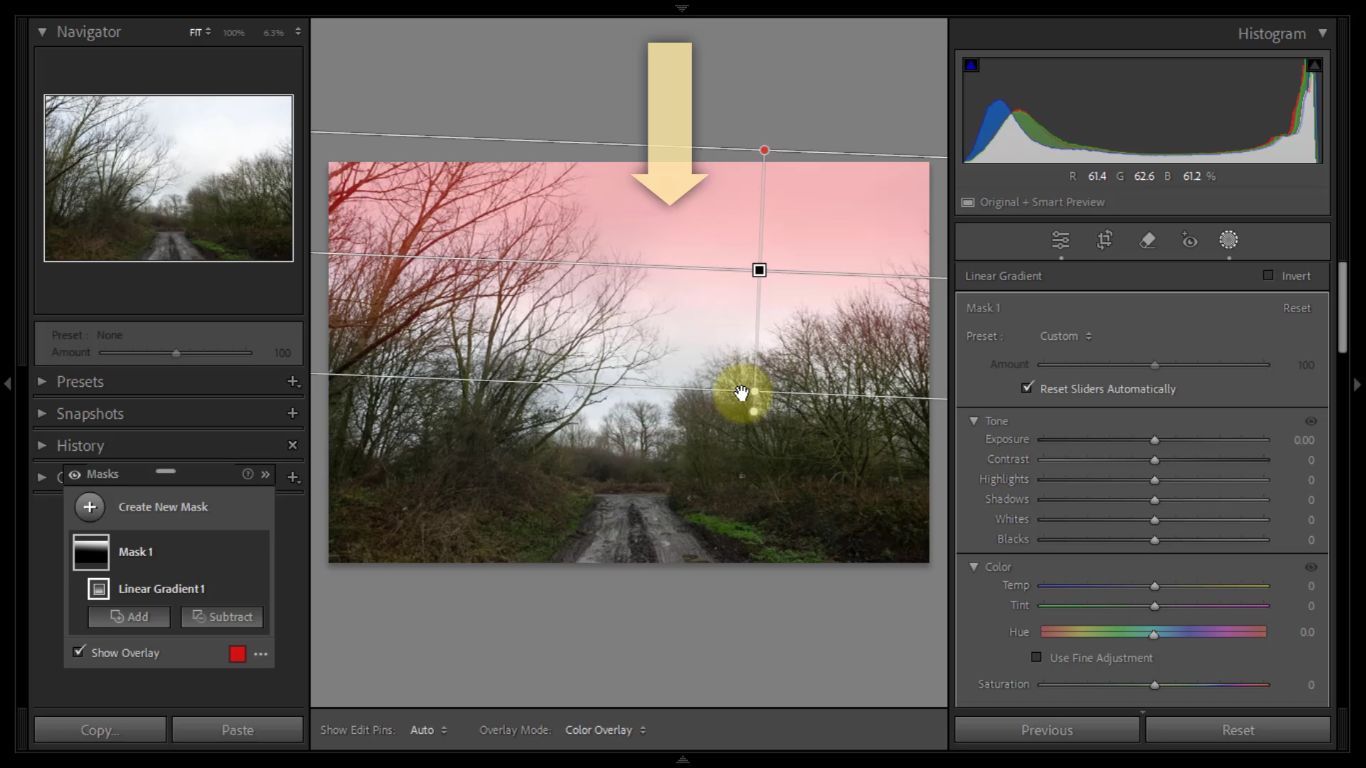Open the Edit sliders tool
Screen dimensions: 1366x768
[1060, 240]
